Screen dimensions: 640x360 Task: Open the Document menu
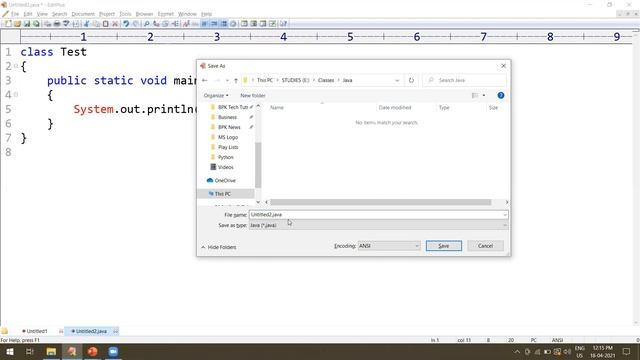[x=83, y=14]
